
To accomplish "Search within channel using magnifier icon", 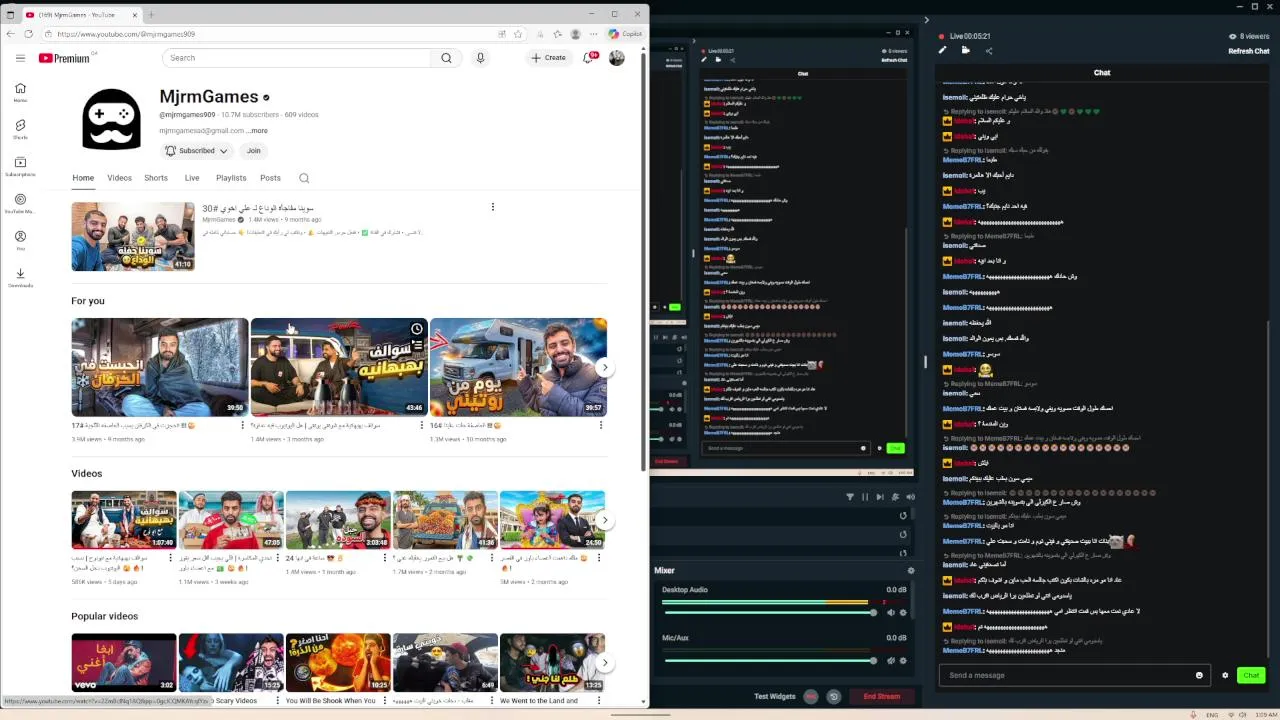I will (x=304, y=178).
